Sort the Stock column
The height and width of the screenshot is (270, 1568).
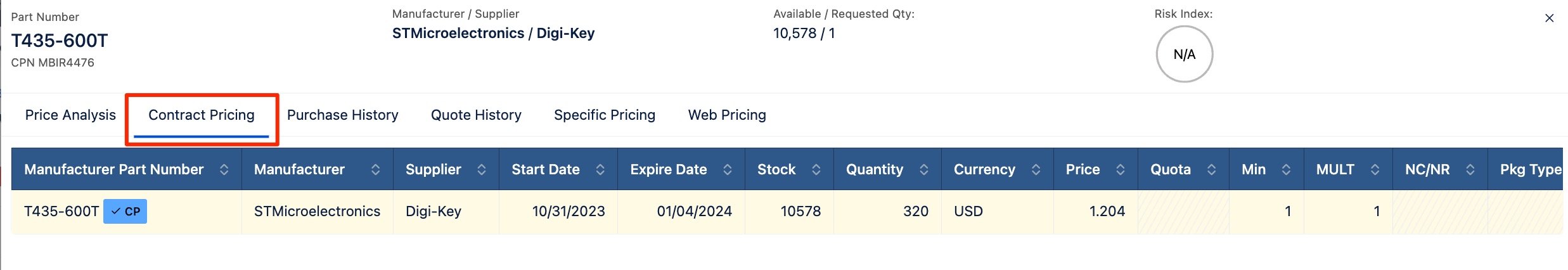click(816, 169)
